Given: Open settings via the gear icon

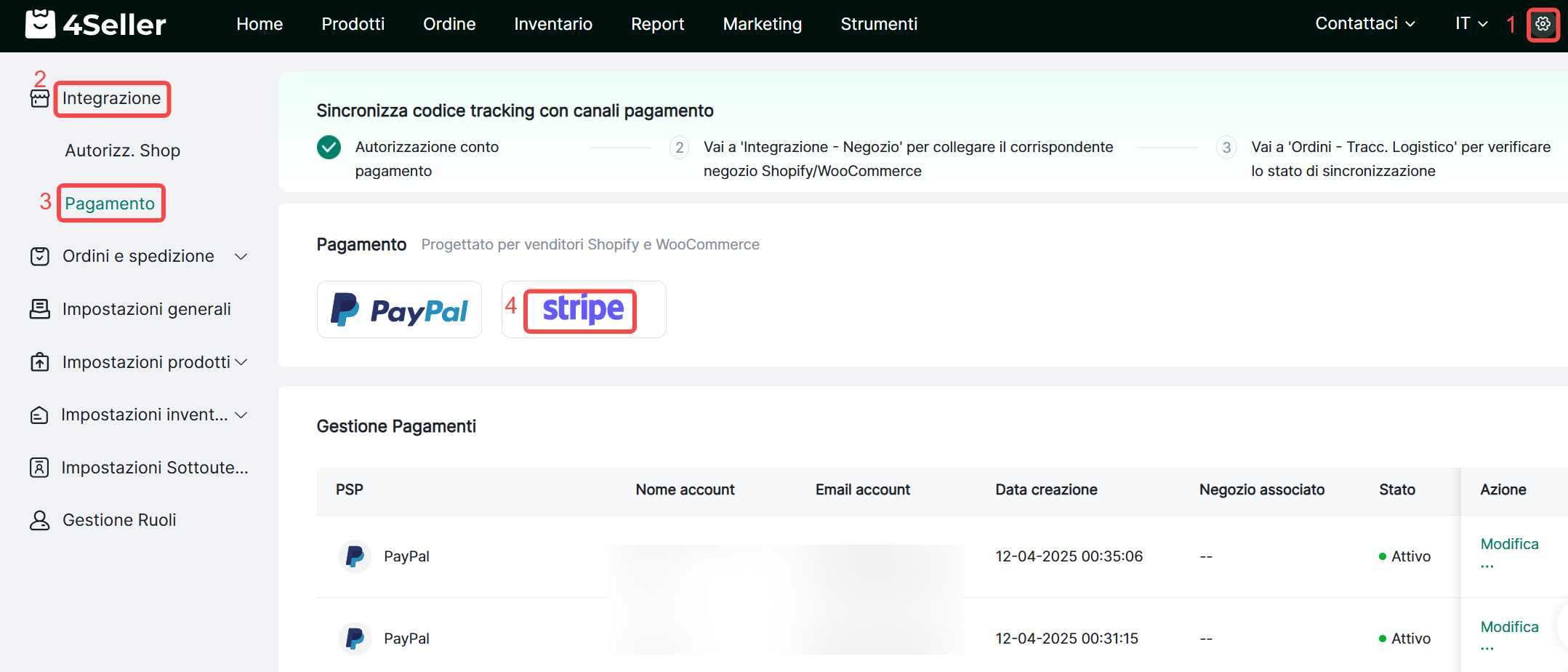Looking at the screenshot, I should [1543, 25].
